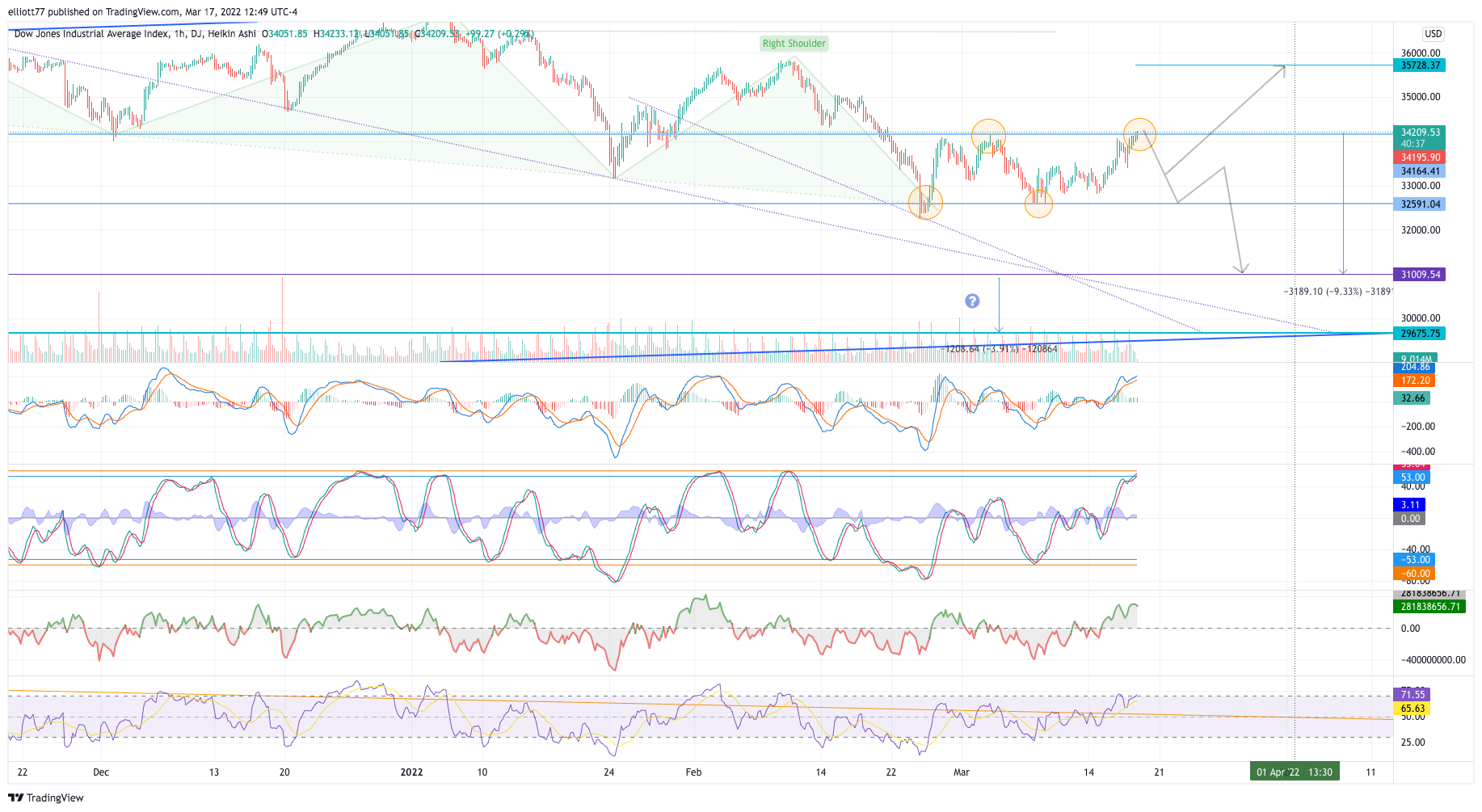The height and width of the screenshot is (812, 1482).
Task: Click the '10' date on time axis
Action: pyautogui.click(x=482, y=772)
